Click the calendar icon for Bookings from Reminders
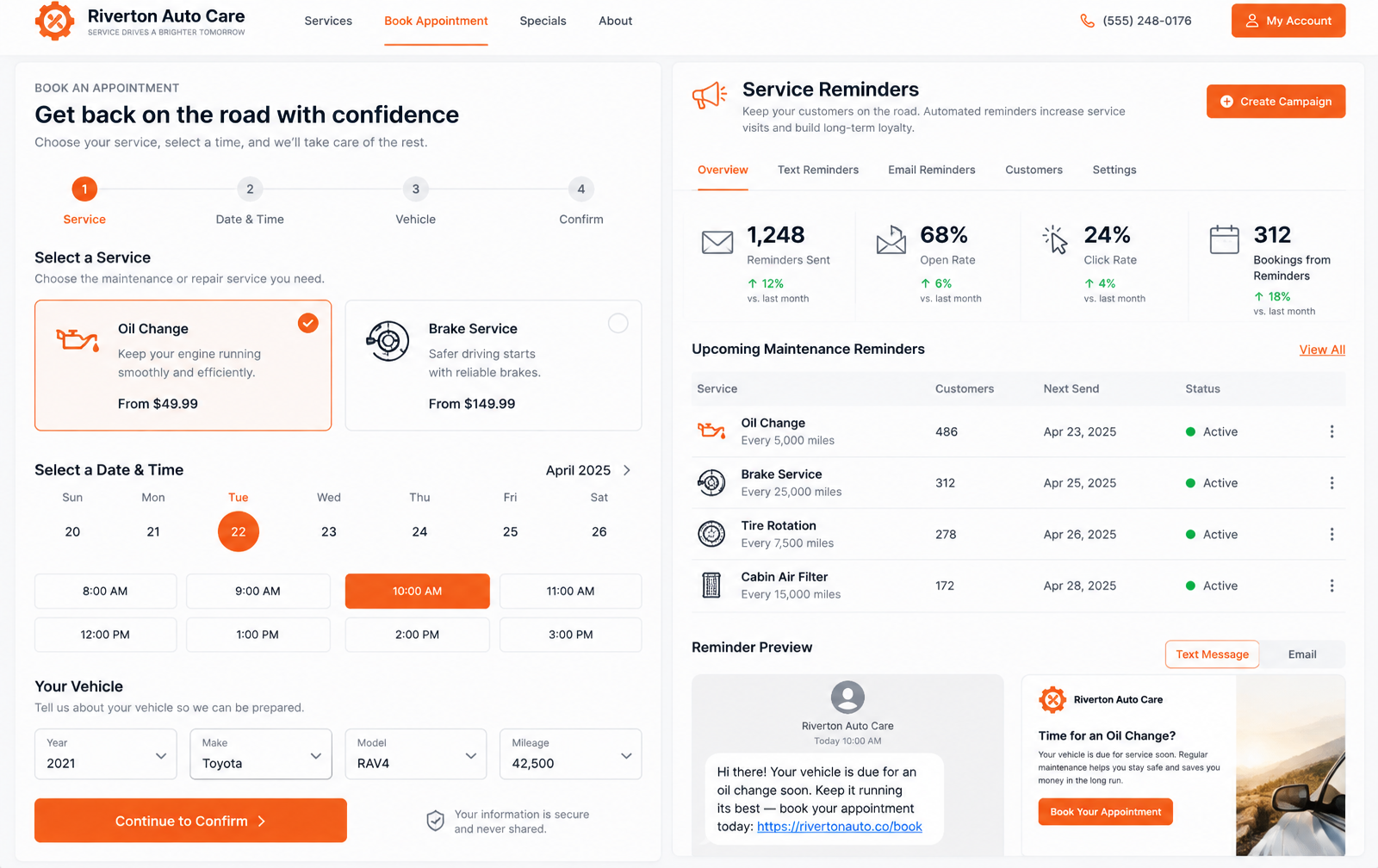 click(1224, 239)
